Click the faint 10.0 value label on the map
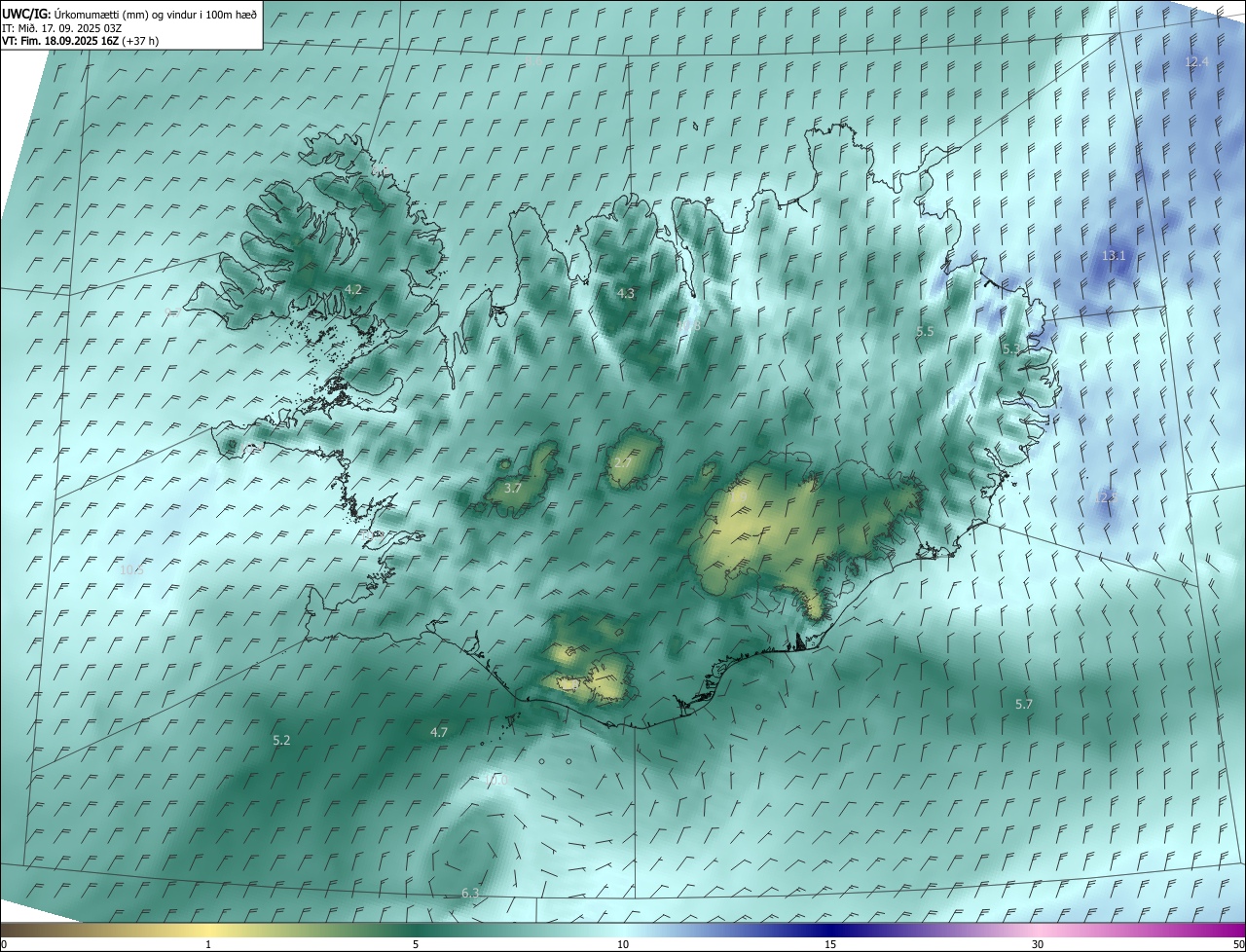This screenshot has height=952, width=1246. tap(495, 780)
